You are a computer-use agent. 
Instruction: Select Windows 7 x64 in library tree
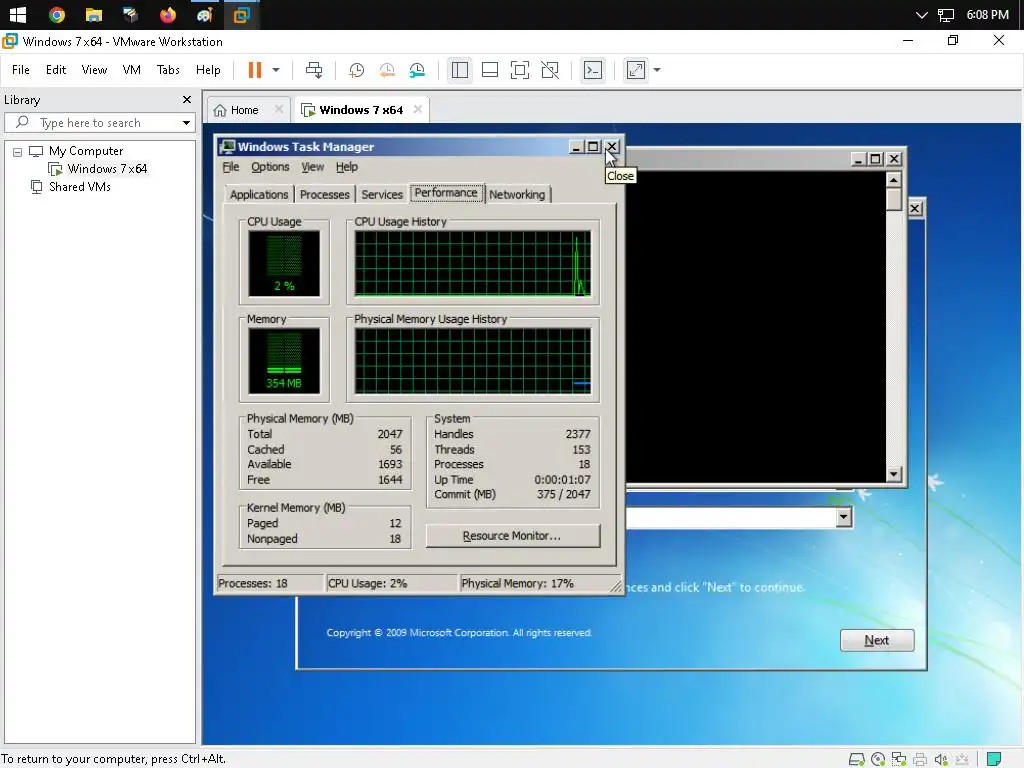pyautogui.click(x=107, y=168)
